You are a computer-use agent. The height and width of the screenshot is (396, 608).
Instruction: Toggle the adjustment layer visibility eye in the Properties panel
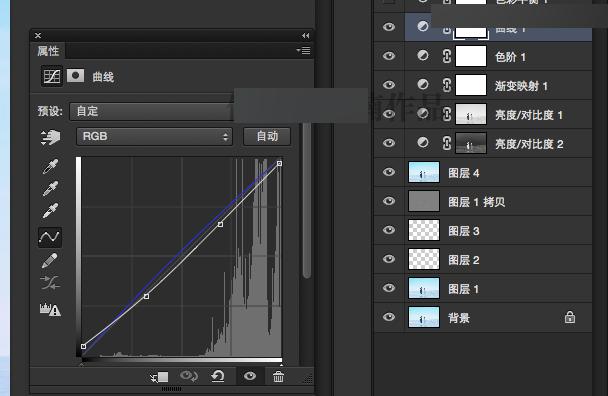click(x=250, y=376)
